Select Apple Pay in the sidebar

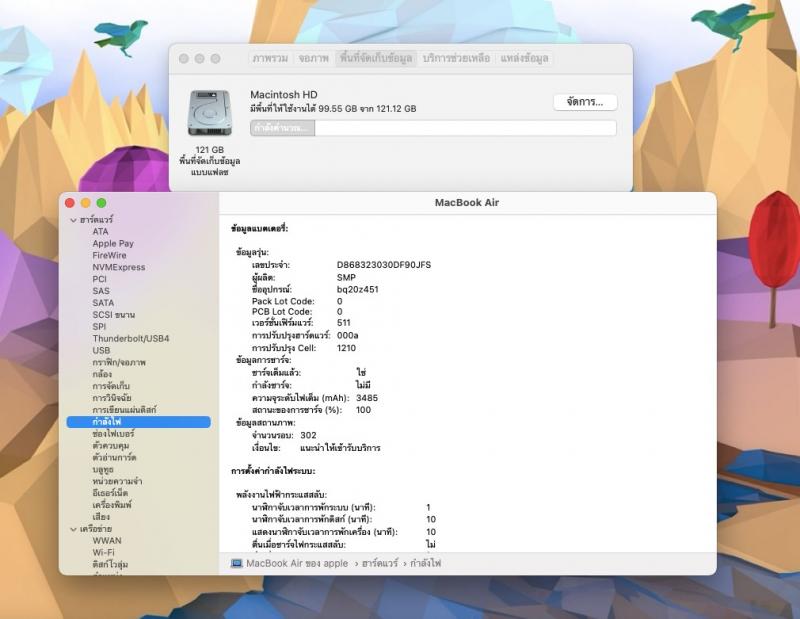click(x=113, y=243)
